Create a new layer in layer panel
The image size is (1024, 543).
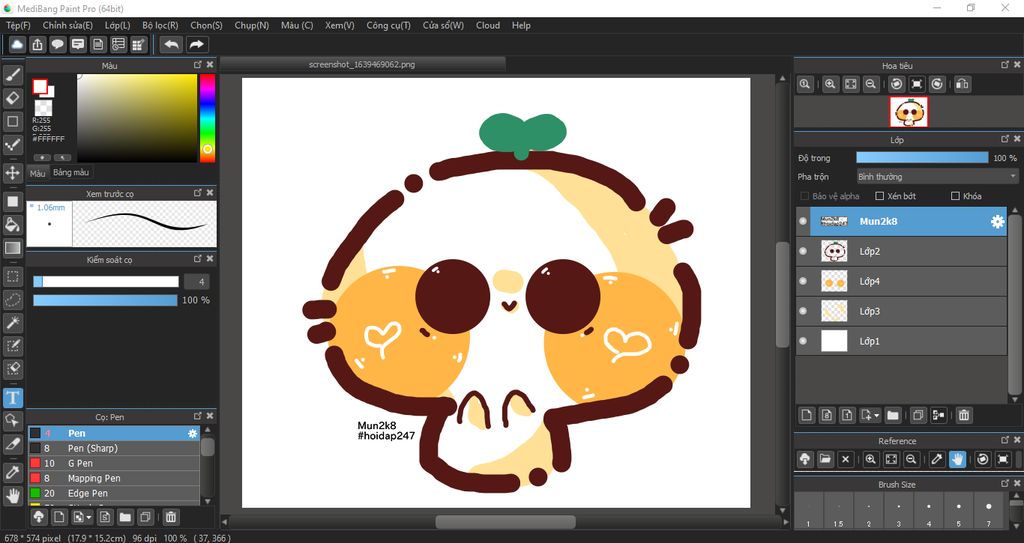[807, 415]
